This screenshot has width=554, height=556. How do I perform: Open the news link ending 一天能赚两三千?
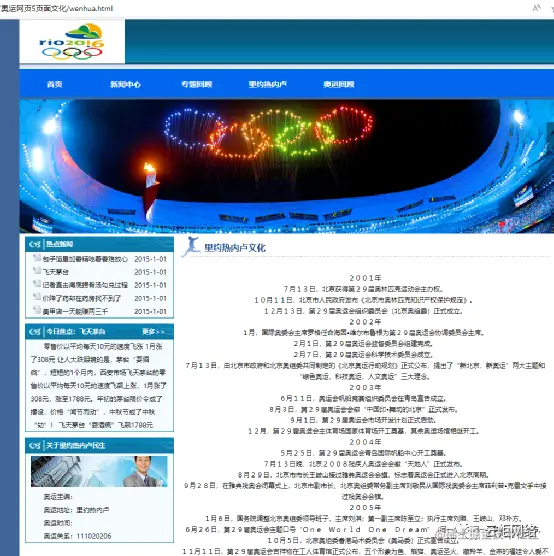pyautogui.click(x=75, y=312)
